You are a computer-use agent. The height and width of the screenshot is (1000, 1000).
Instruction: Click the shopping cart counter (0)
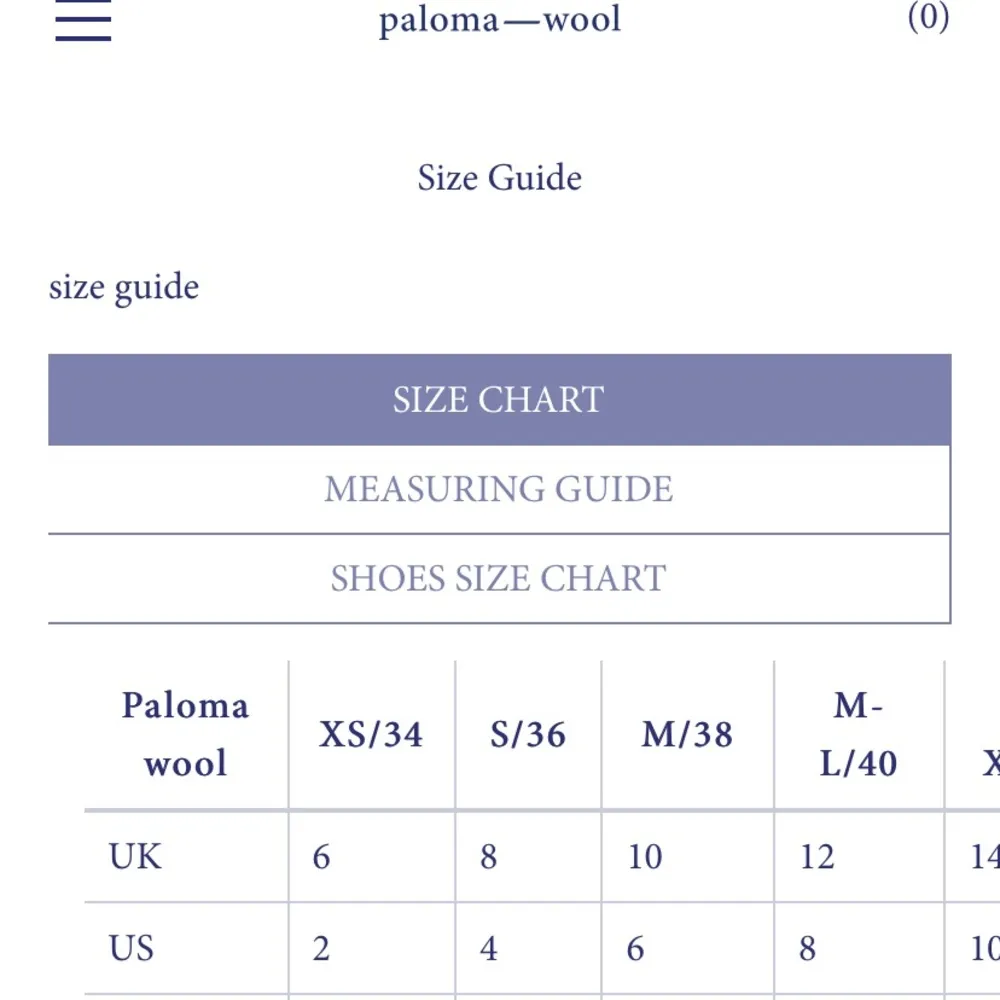(929, 17)
